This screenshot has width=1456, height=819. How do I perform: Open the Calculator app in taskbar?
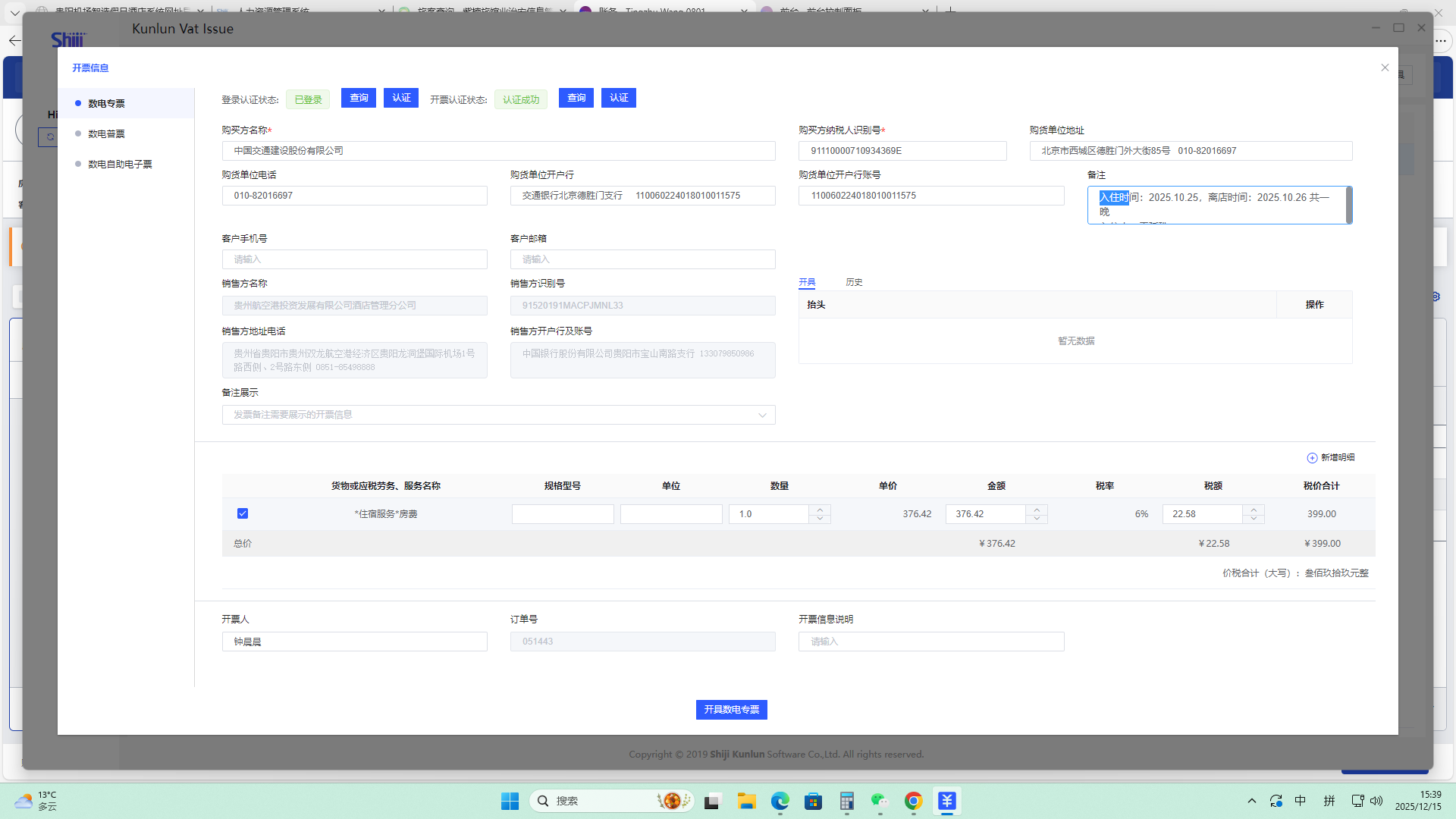pyautogui.click(x=846, y=801)
